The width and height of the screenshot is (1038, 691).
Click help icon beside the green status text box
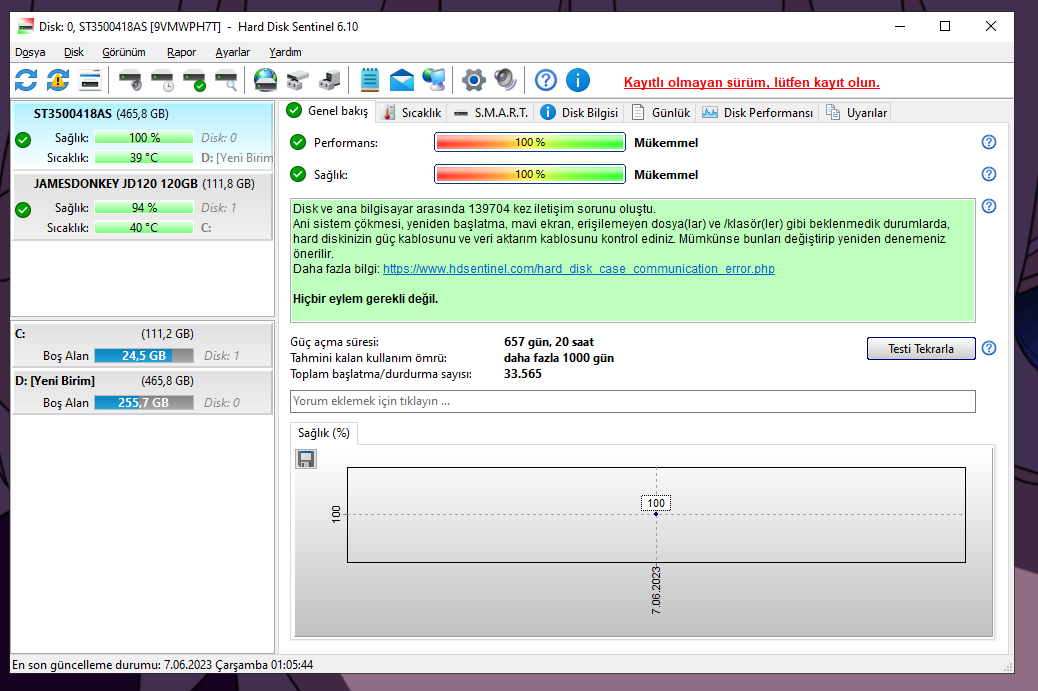coord(988,207)
